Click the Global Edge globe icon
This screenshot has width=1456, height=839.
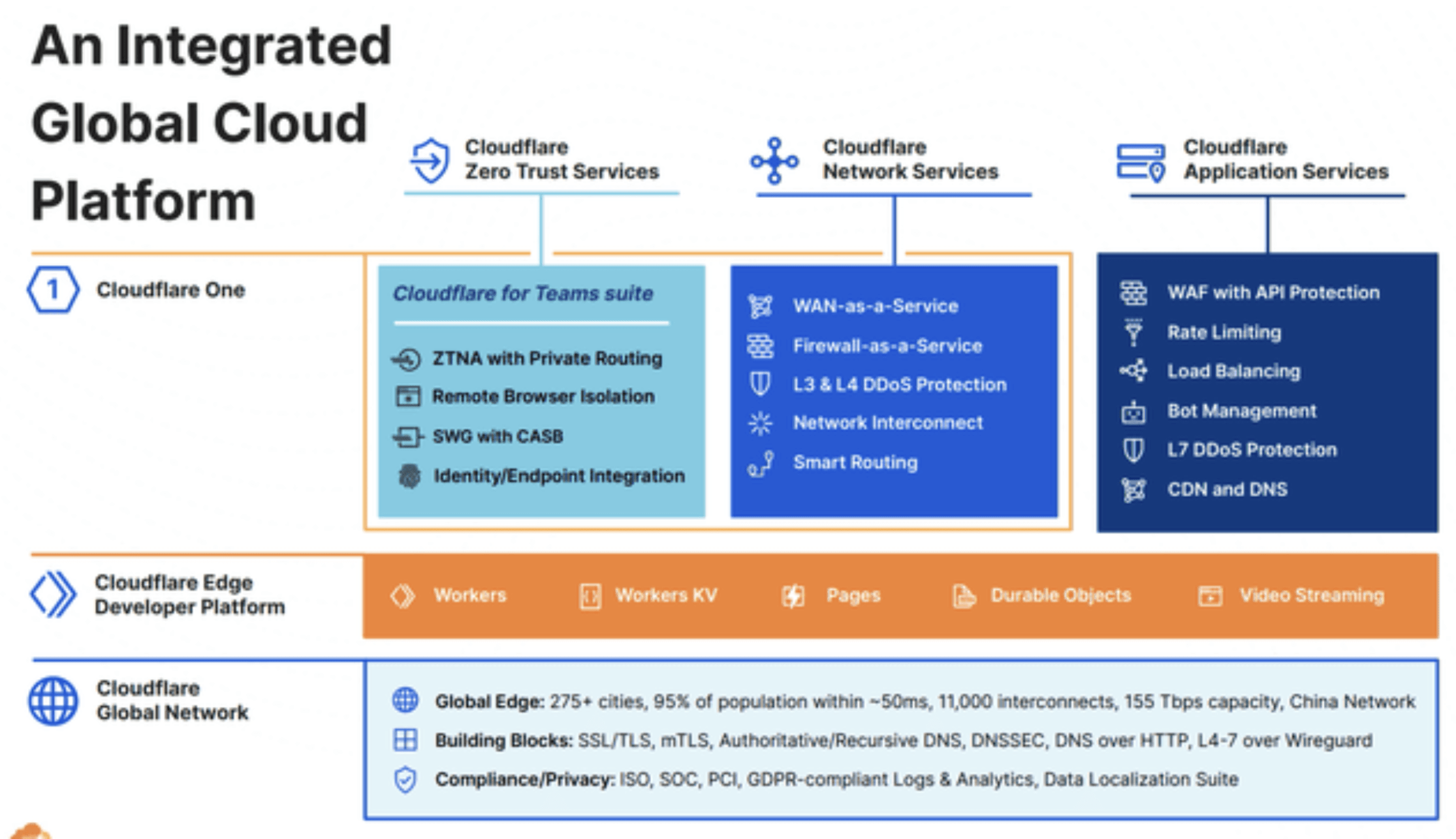tap(405, 701)
